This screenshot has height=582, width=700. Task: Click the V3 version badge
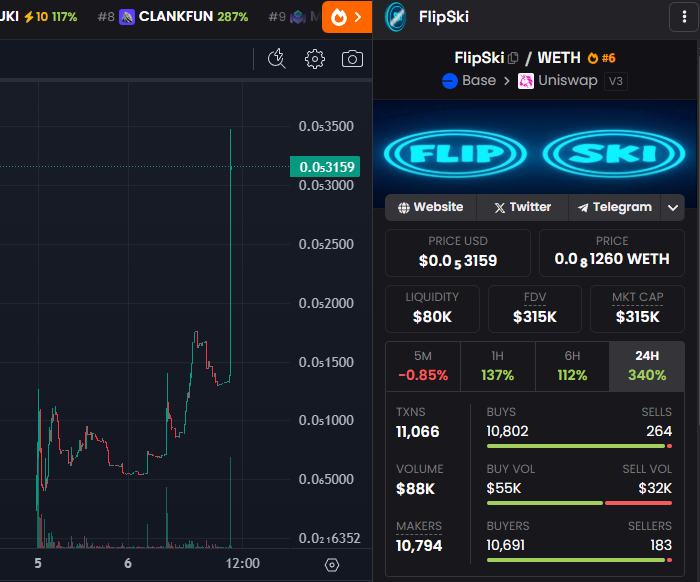coord(616,81)
